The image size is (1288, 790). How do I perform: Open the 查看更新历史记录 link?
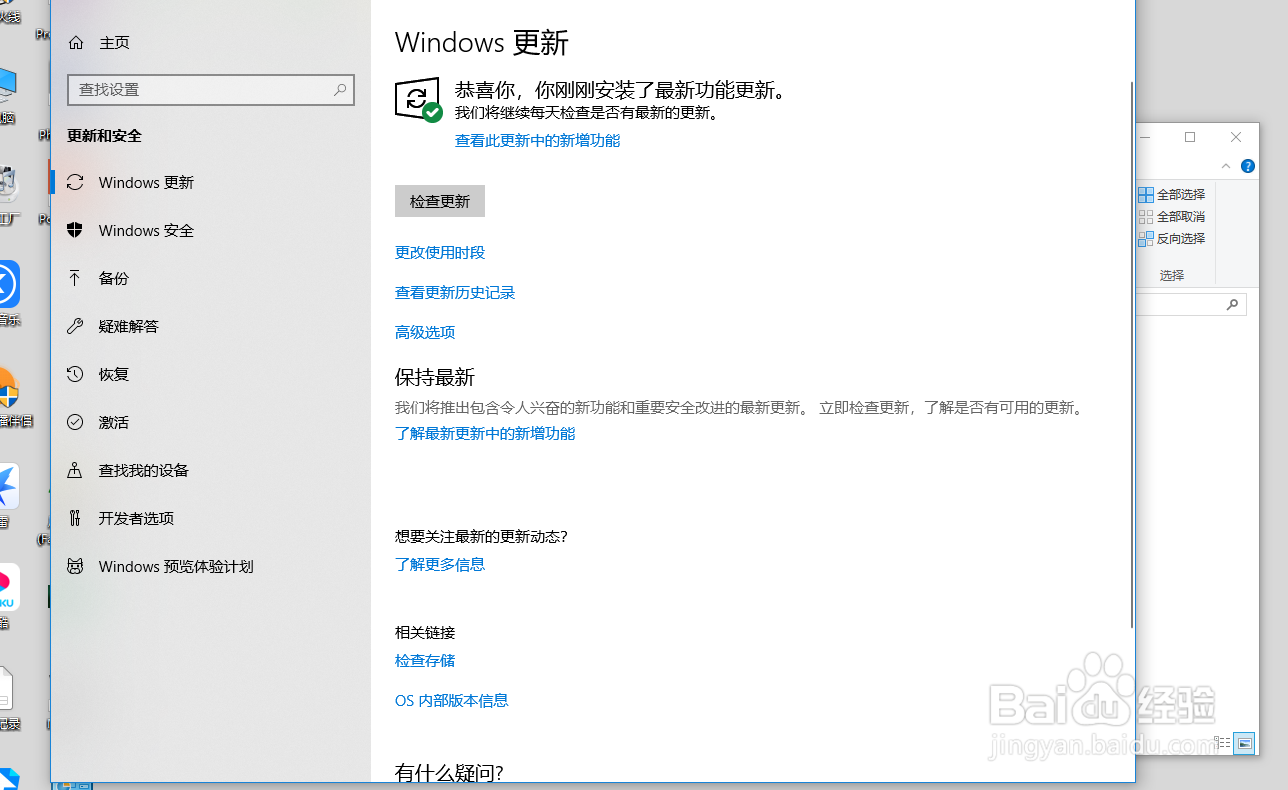pyautogui.click(x=455, y=293)
